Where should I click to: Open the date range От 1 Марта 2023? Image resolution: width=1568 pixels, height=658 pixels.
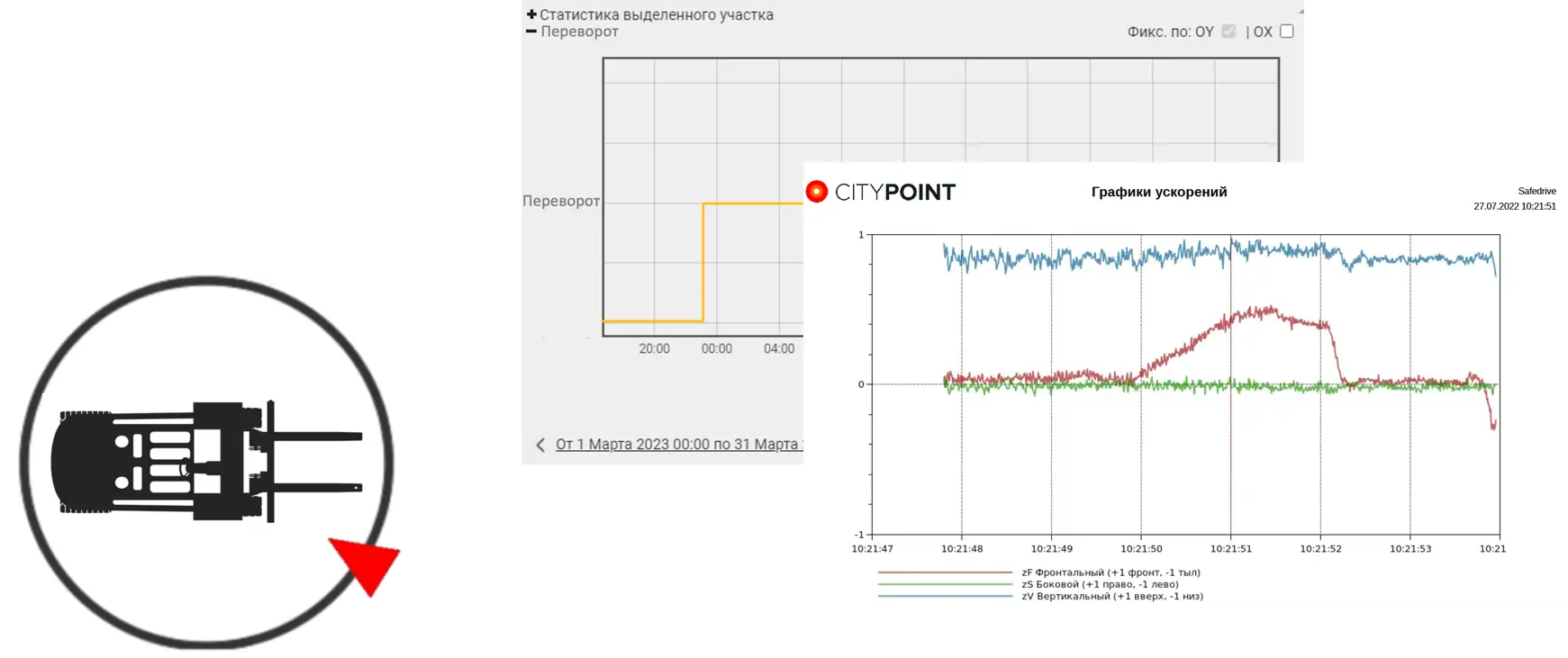[x=677, y=445]
